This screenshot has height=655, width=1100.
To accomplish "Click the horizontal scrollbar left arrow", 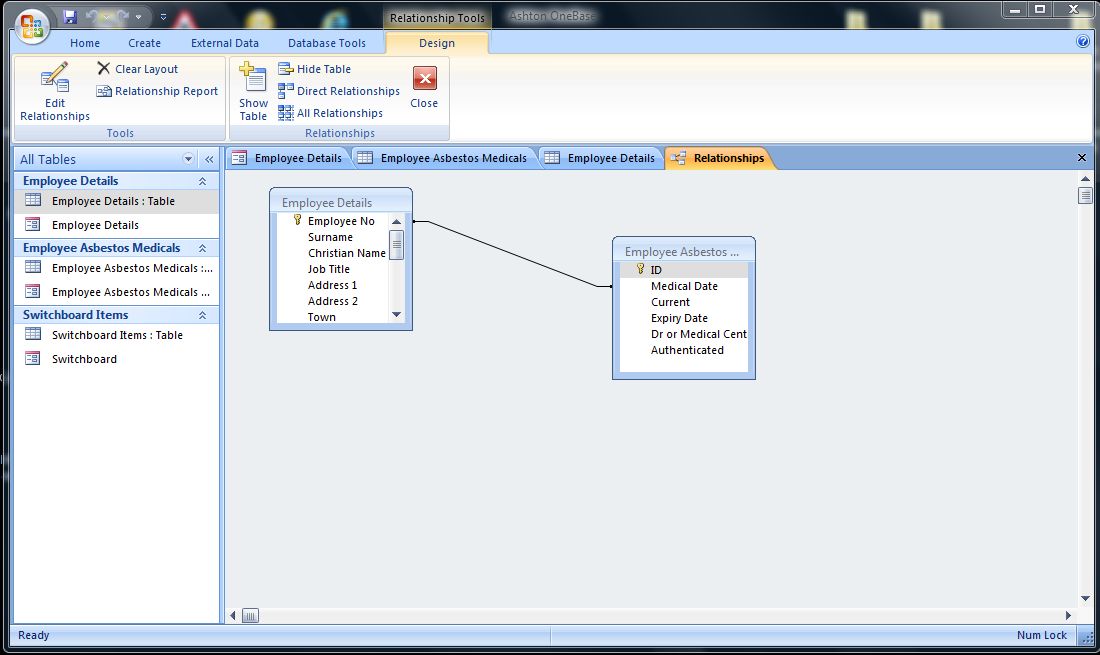I will click(233, 616).
